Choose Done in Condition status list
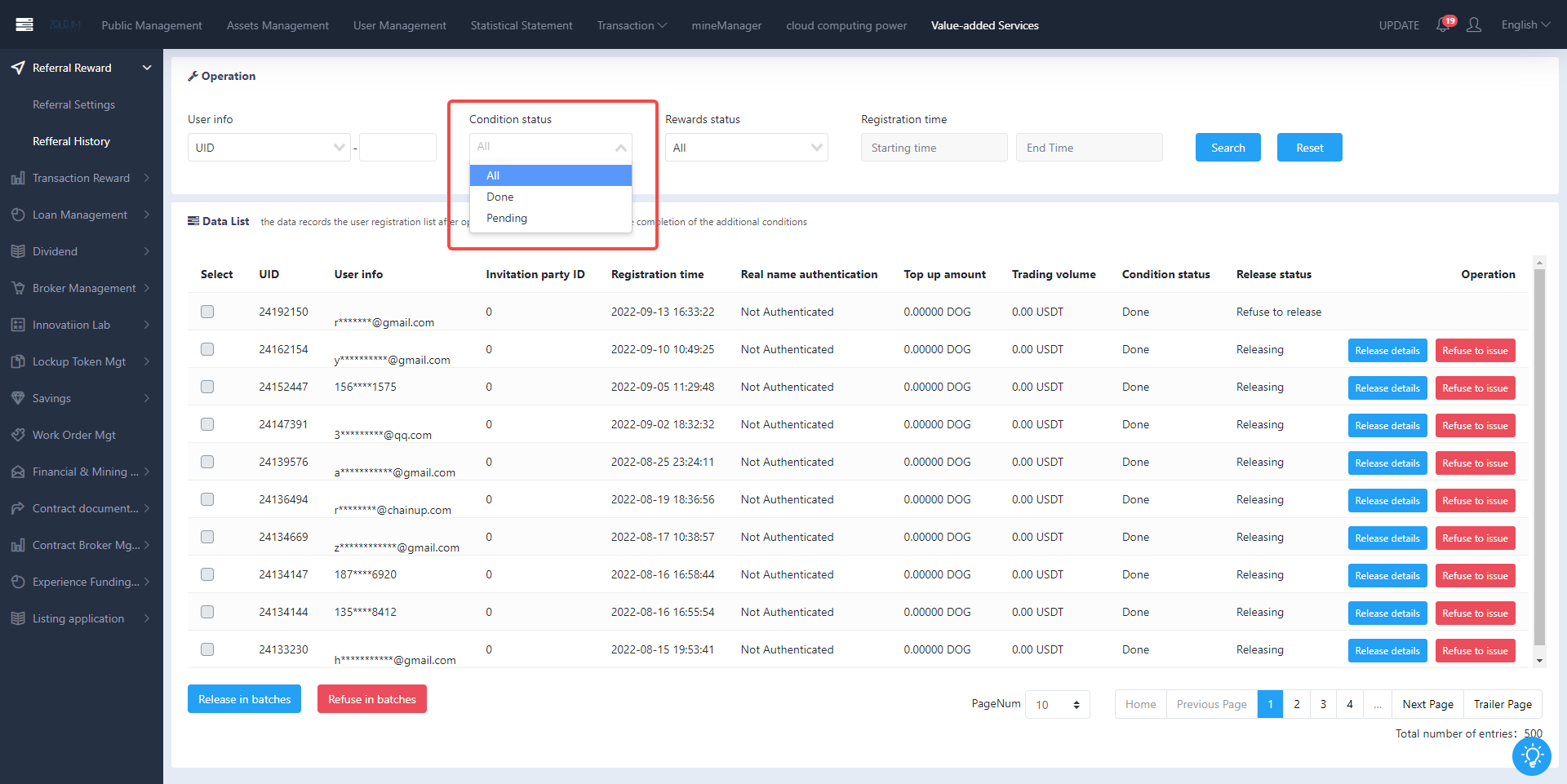Image resolution: width=1567 pixels, height=784 pixels. (551, 197)
